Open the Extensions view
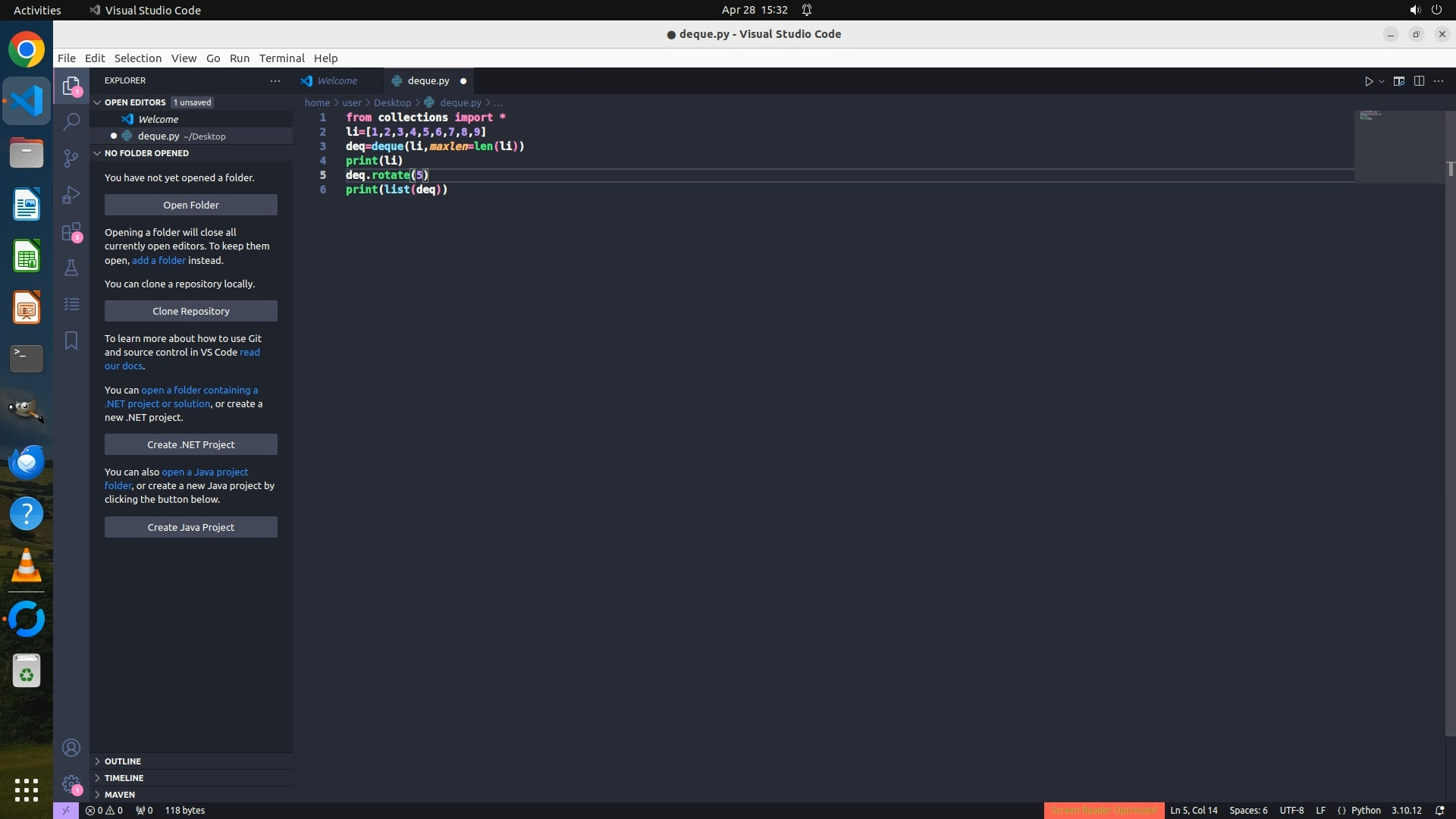This screenshot has height=819, width=1456. pyautogui.click(x=71, y=231)
